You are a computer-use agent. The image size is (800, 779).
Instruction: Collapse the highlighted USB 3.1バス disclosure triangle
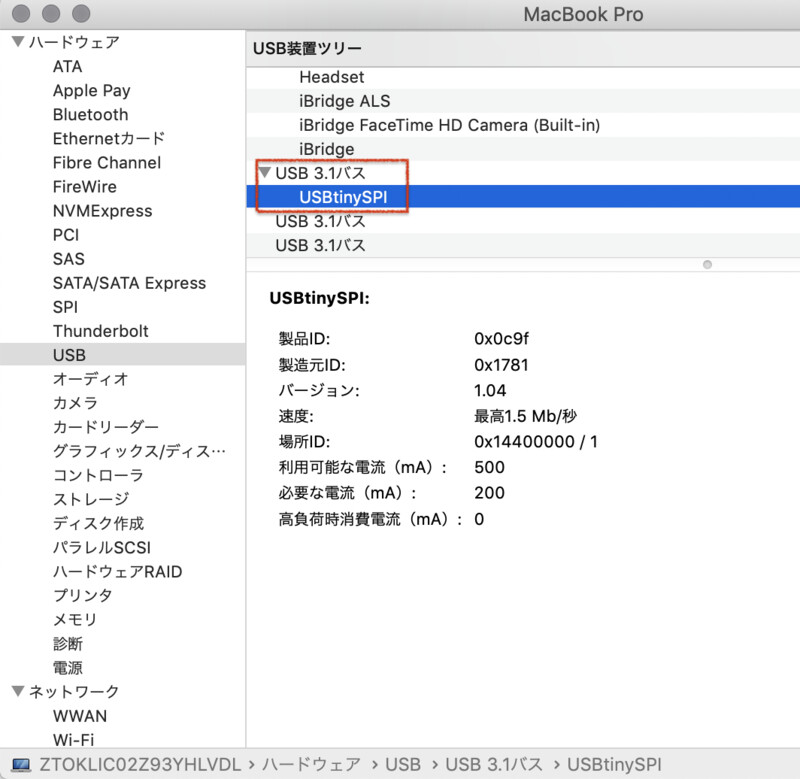(x=264, y=172)
